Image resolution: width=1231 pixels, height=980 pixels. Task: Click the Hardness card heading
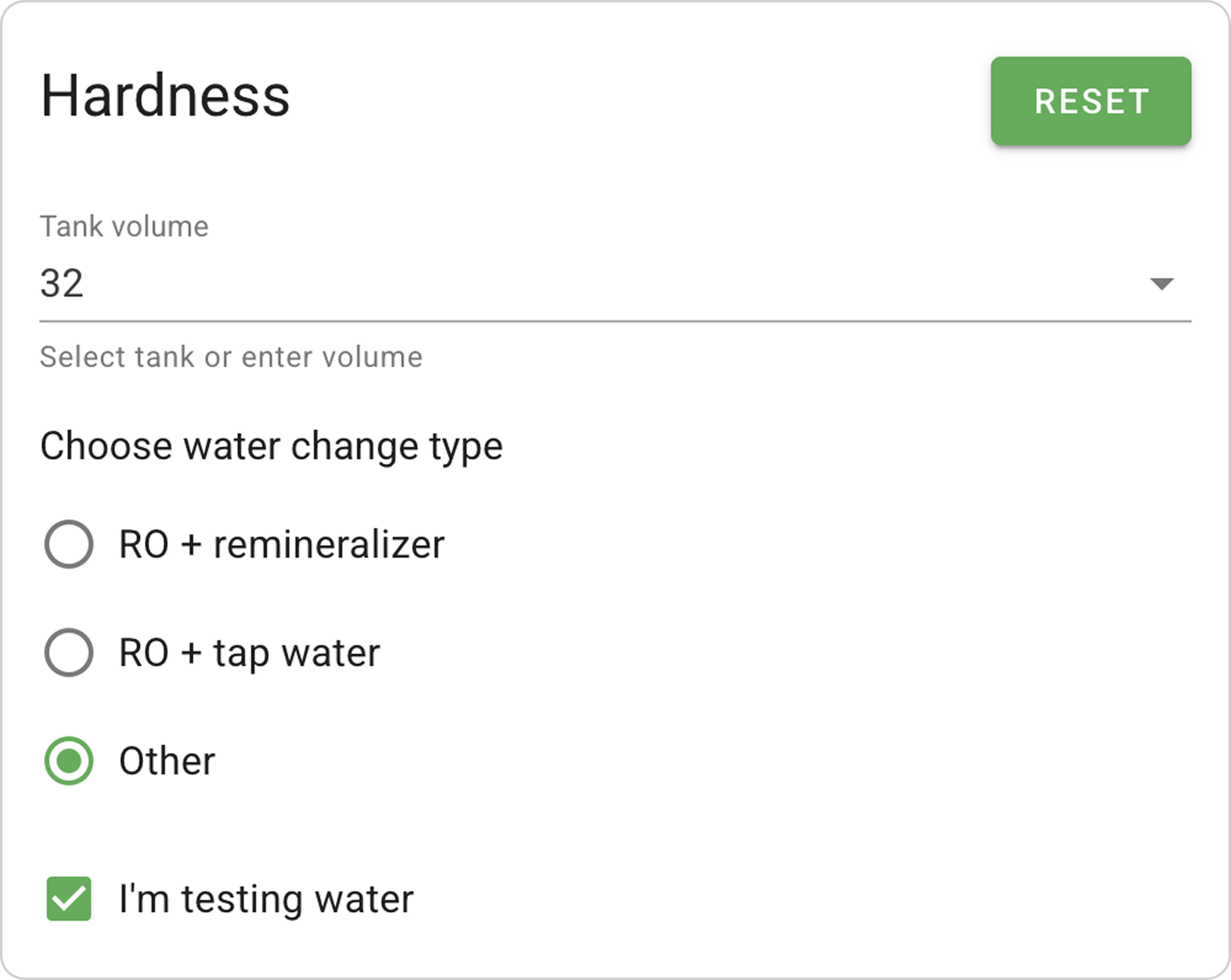tap(165, 95)
